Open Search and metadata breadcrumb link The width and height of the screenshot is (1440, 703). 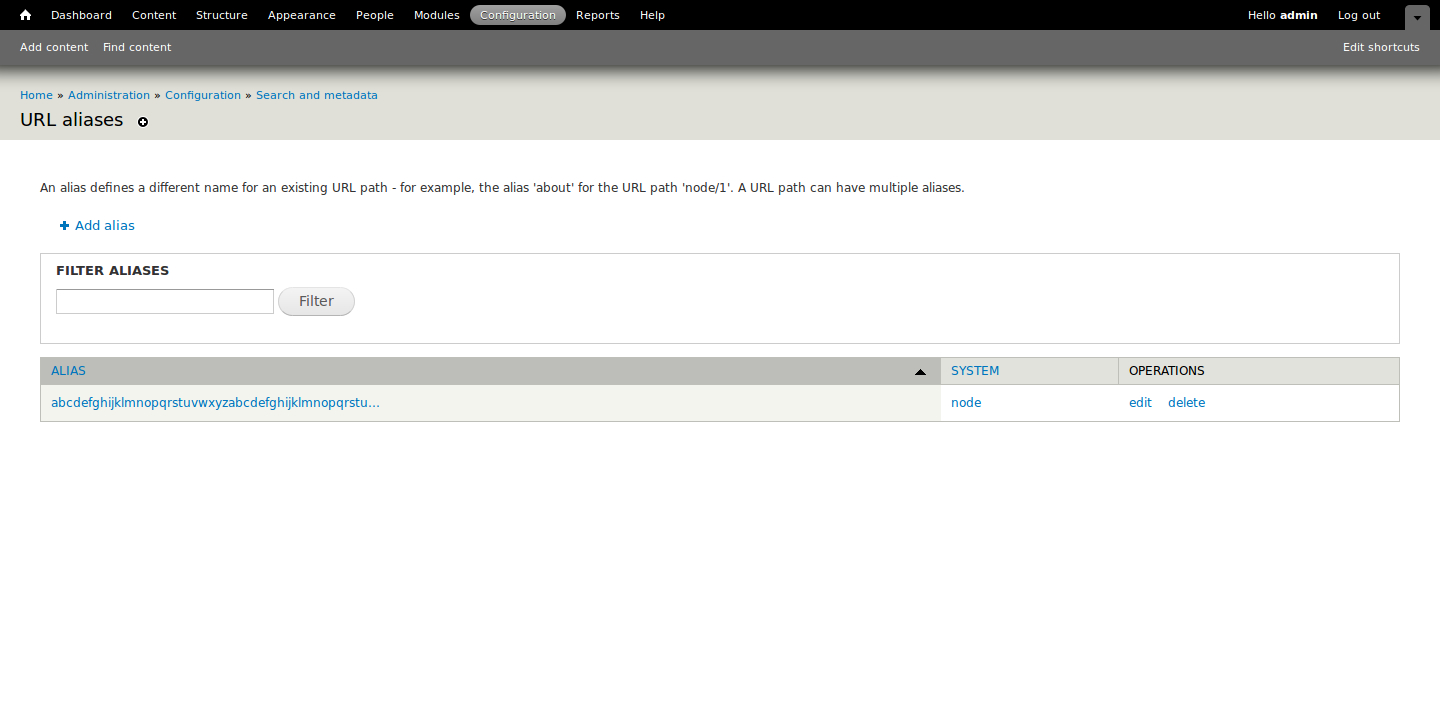point(317,94)
